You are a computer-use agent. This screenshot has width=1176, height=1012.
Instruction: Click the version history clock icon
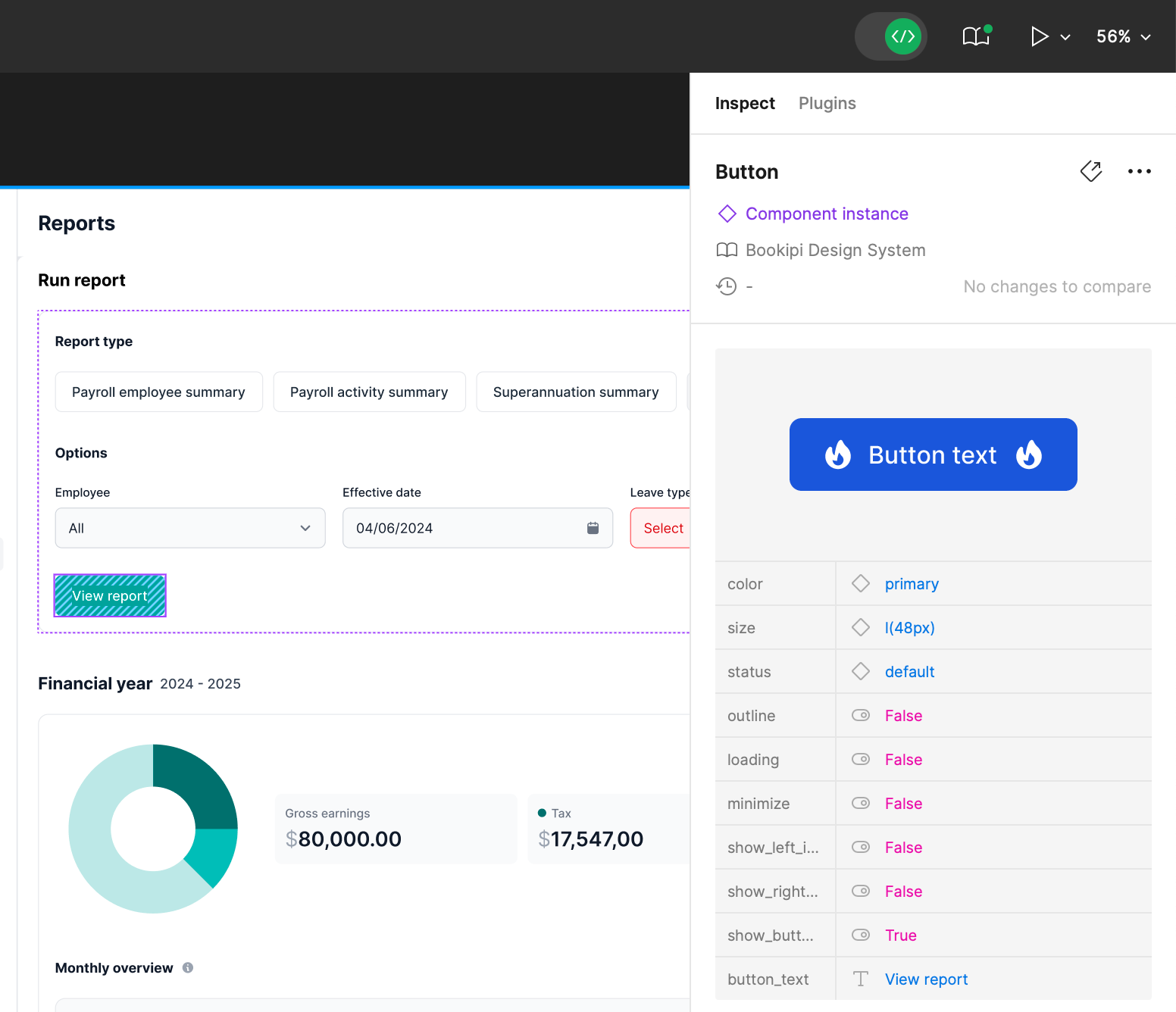click(x=727, y=286)
